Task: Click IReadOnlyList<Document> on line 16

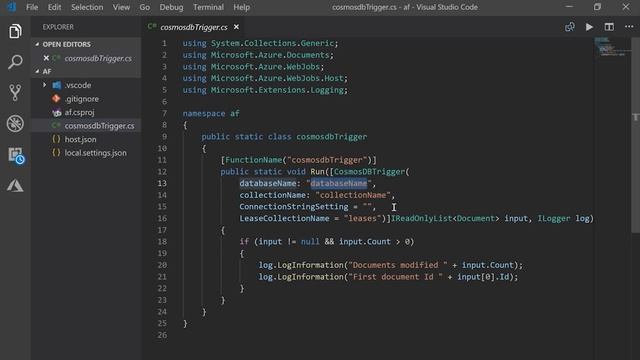Action: pos(445,218)
